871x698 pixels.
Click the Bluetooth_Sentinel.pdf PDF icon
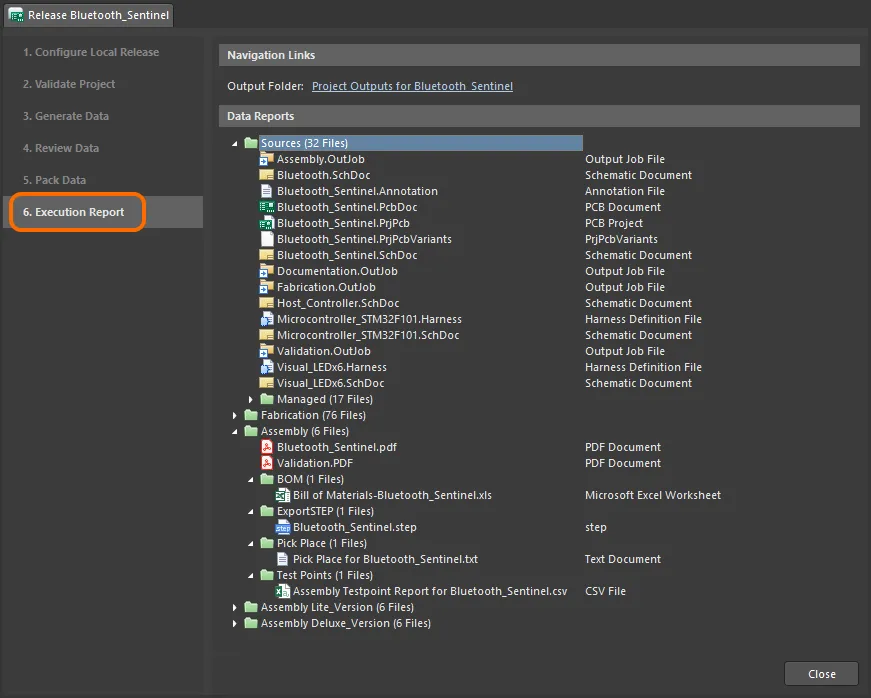(266, 447)
